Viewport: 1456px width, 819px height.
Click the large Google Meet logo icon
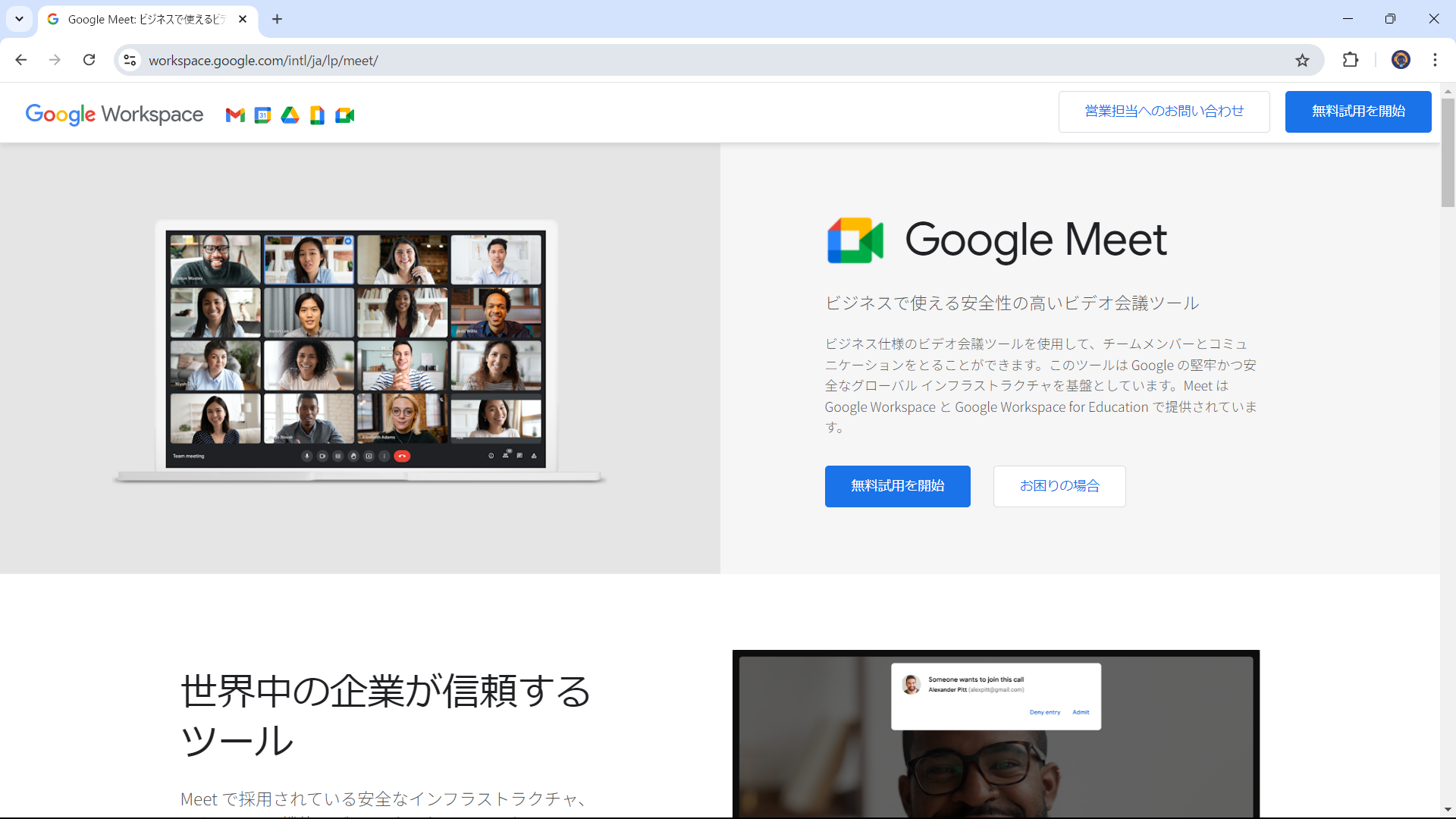[x=855, y=240]
